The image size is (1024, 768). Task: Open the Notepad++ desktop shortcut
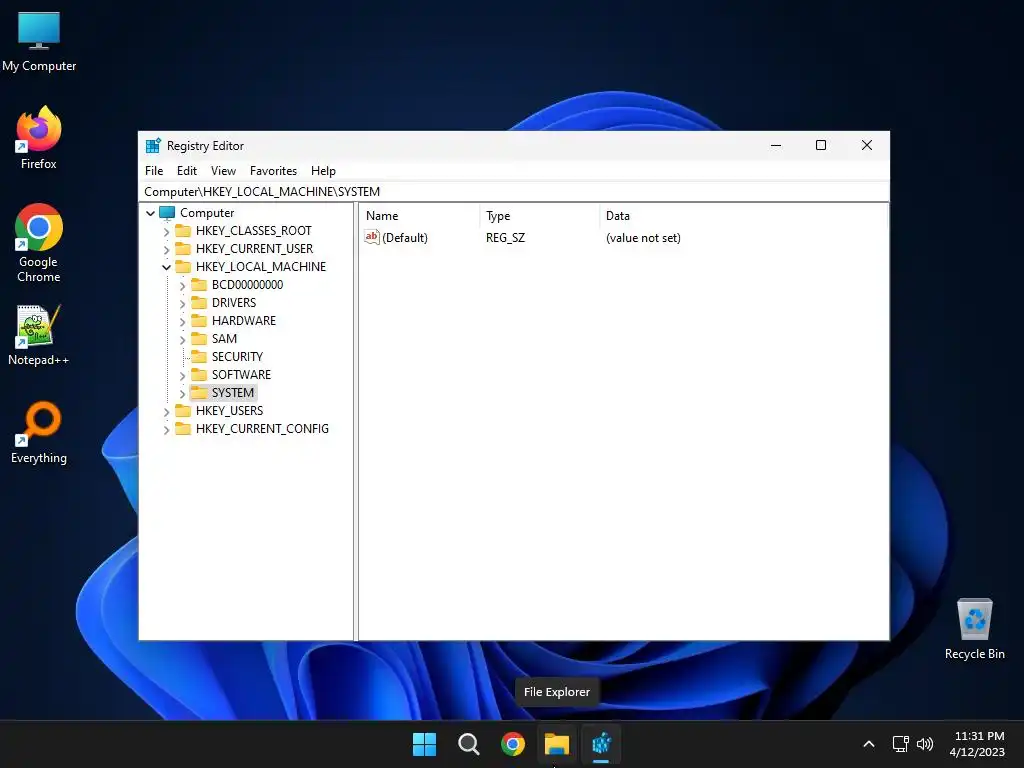point(39,335)
